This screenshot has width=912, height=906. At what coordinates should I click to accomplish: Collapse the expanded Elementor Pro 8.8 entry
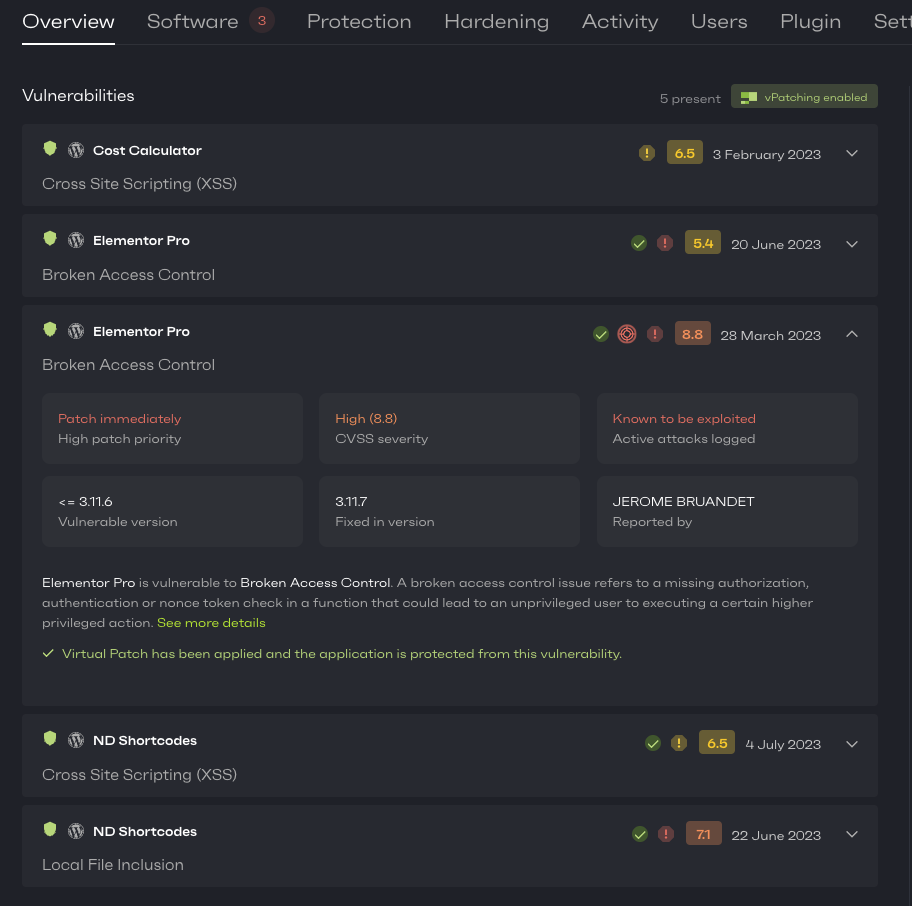click(852, 335)
